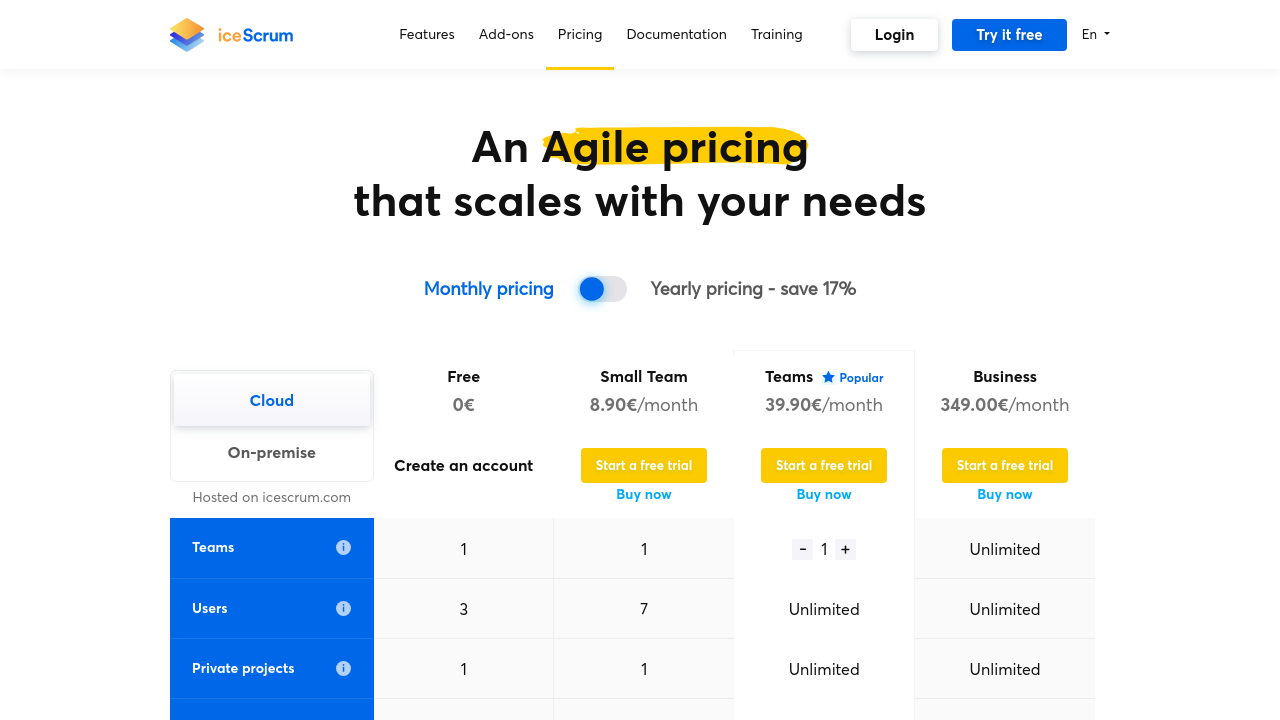1280x720 pixels.
Task: Switch to the On-premise tab
Action: coord(272,452)
